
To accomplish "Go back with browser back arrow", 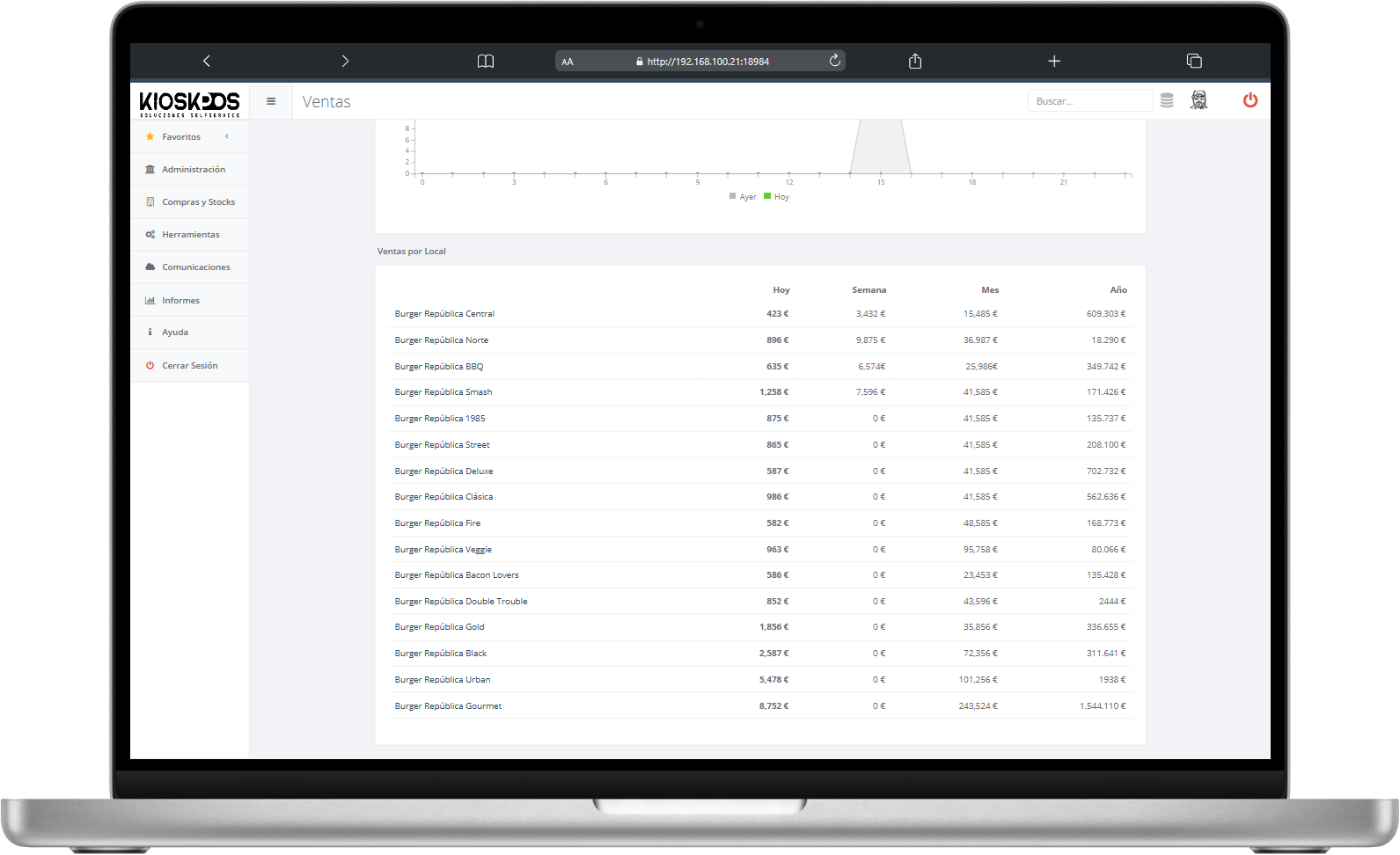I will point(207,61).
